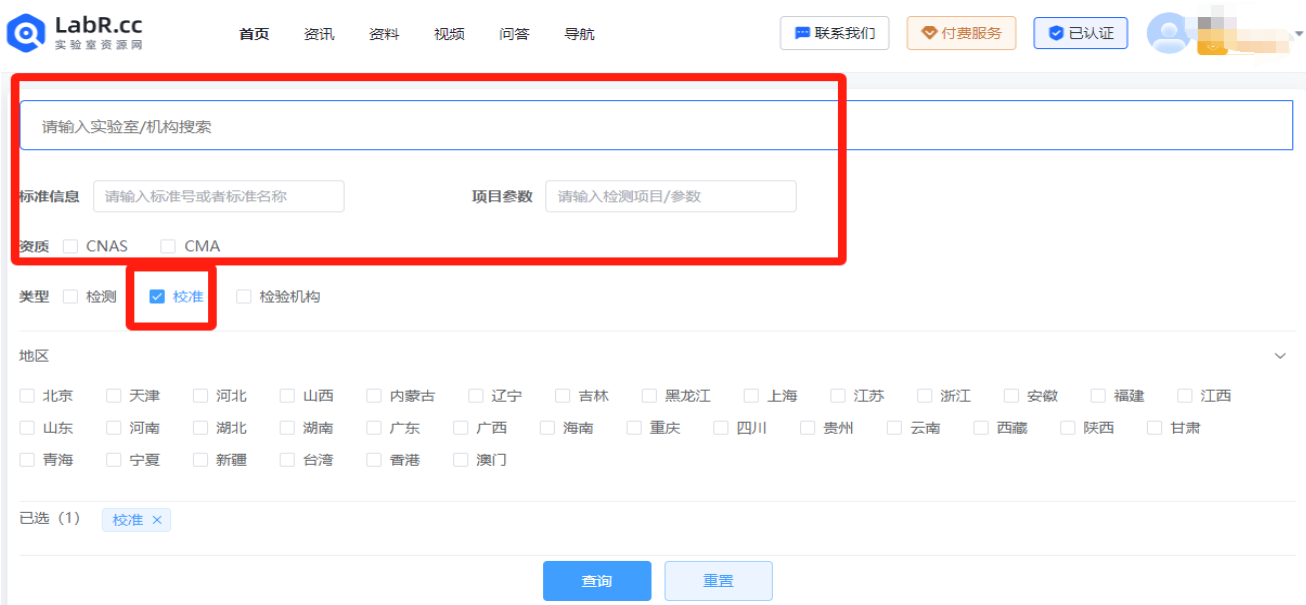Open the 资讯 navigation menu item
This screenshot has height=605, width=1306.
click(319, 34)
